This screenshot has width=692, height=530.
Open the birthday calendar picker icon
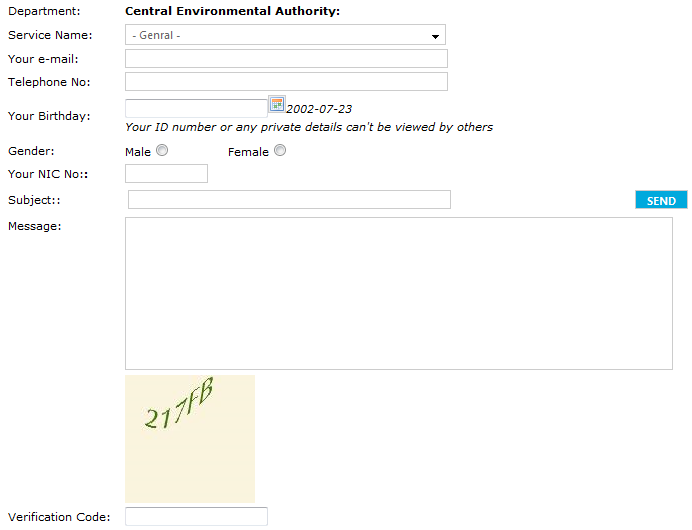click(277, 105)
